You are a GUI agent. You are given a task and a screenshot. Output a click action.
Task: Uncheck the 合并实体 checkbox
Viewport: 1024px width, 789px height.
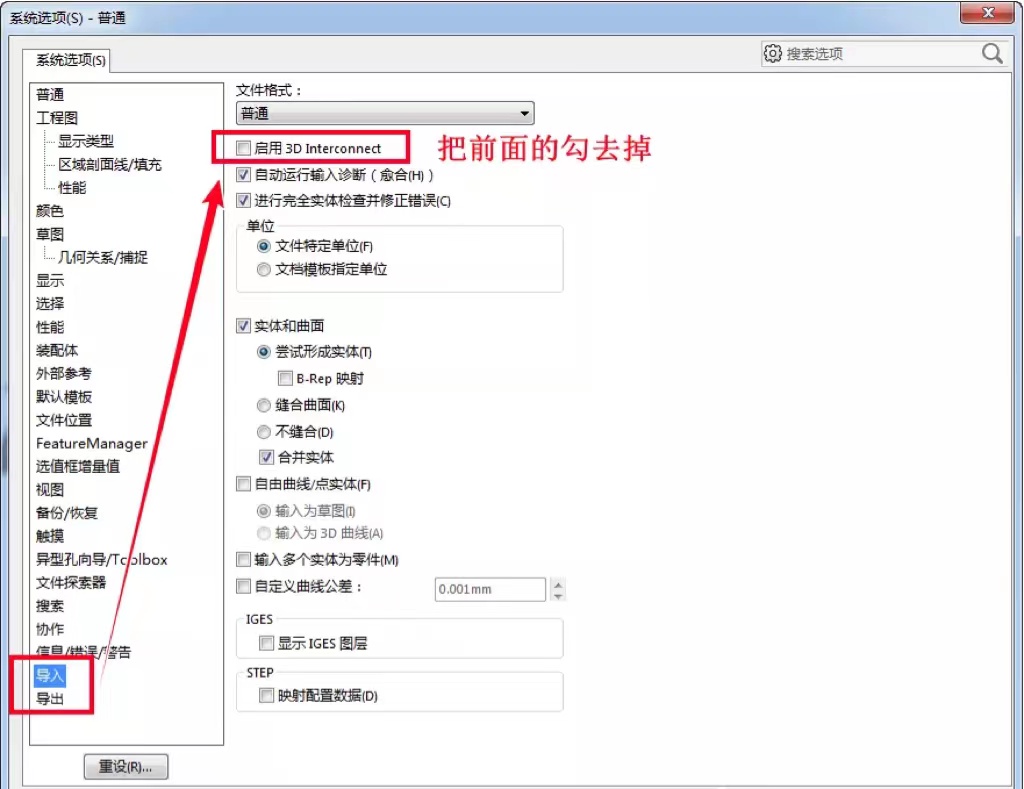[x=266, y=457]
